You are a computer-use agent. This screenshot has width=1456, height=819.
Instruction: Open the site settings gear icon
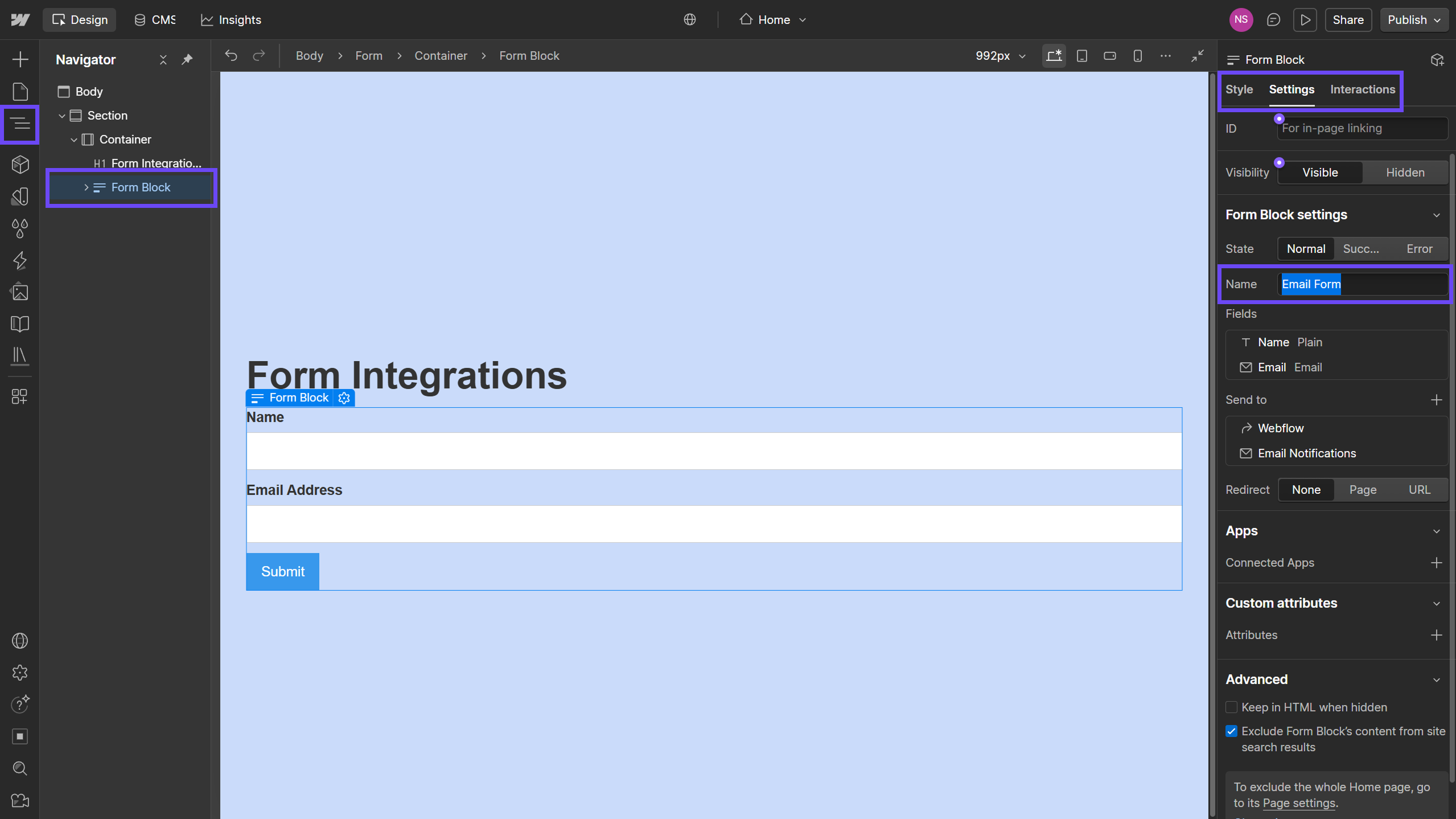[x=20, y=673]
